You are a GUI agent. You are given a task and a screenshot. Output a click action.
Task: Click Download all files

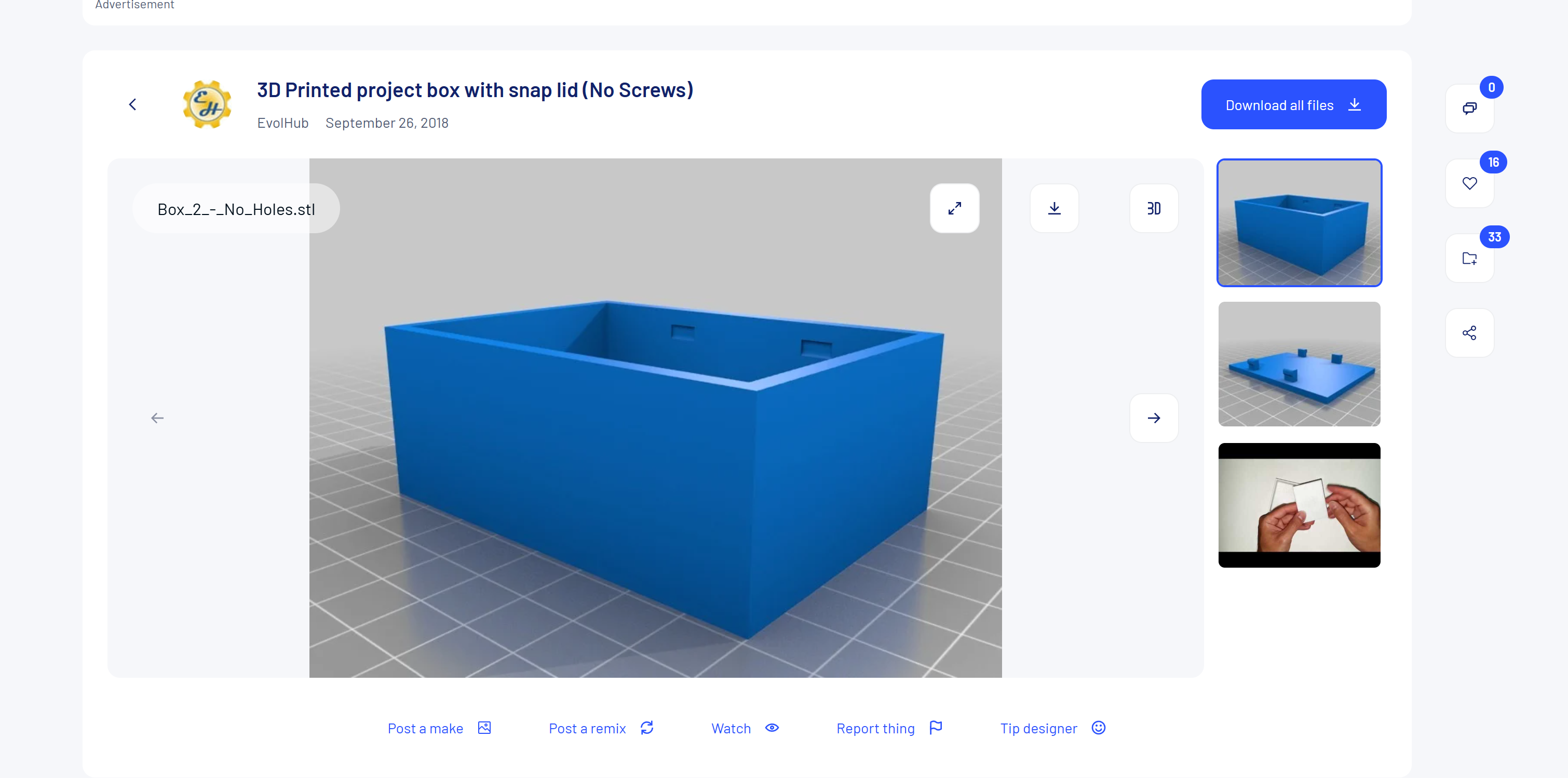point(1293,104)
